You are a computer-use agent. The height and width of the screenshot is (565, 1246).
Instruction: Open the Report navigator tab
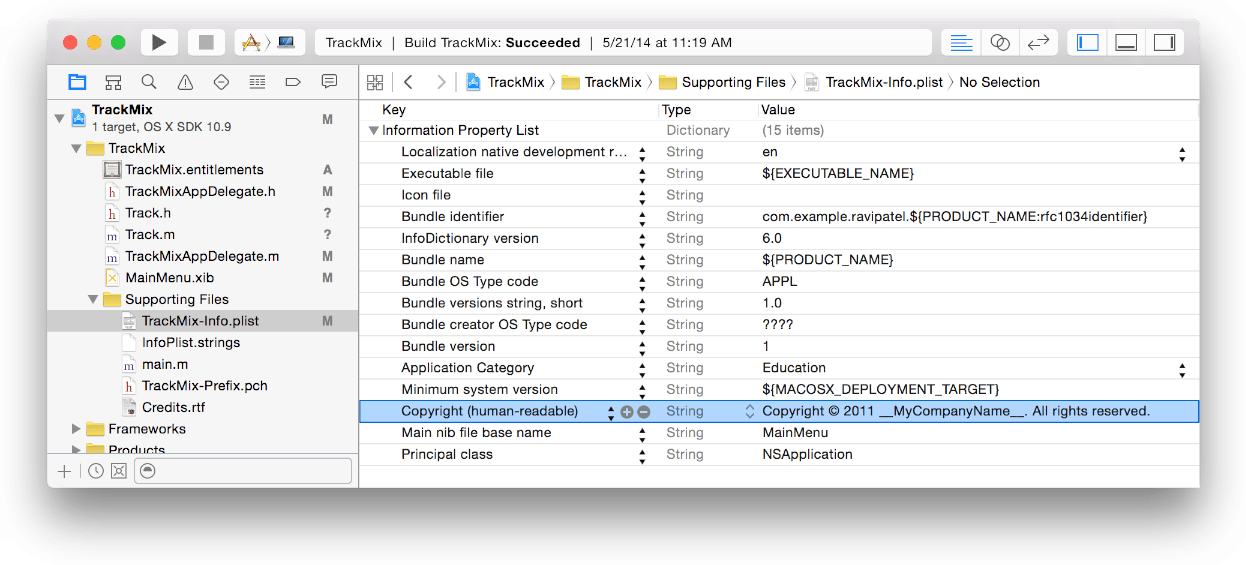[x=329, y=82]
